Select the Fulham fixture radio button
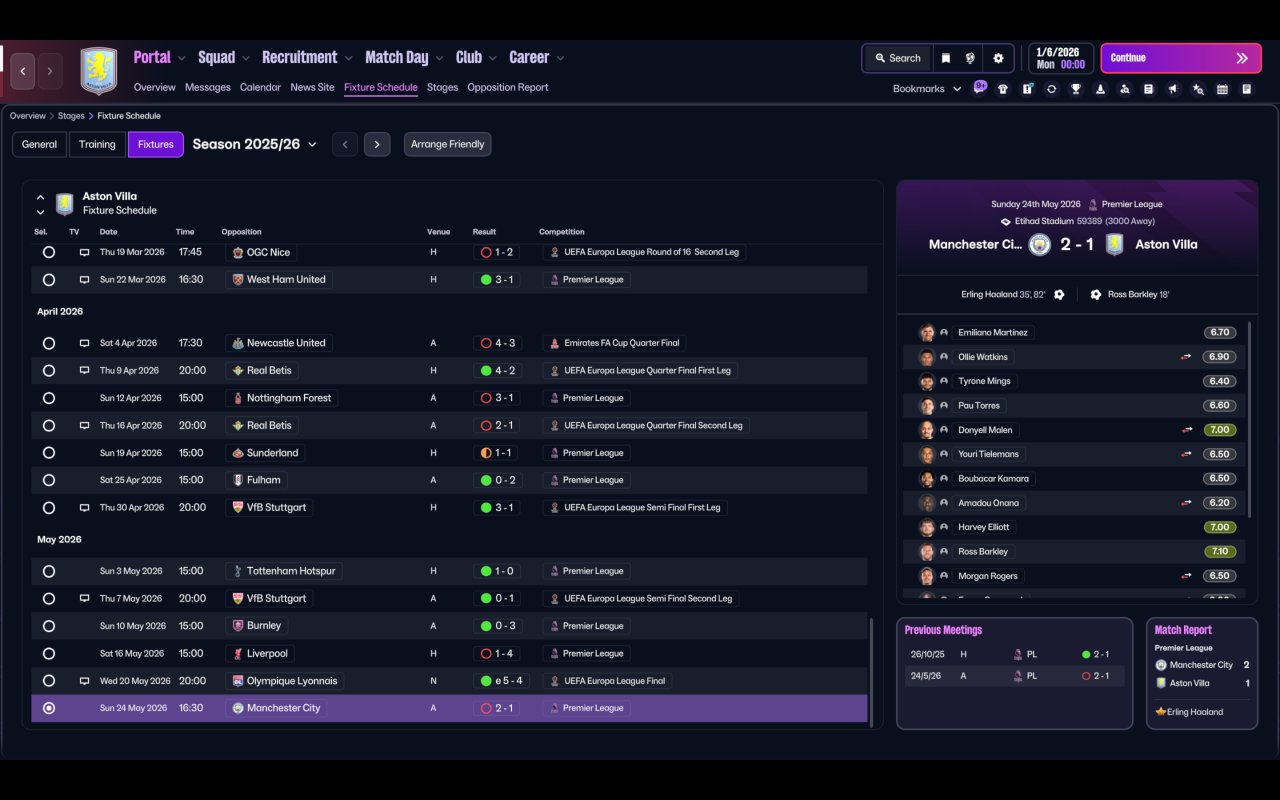Viewport: 1280px width, 800px height. pyautogui.click(x=48, y=480)
